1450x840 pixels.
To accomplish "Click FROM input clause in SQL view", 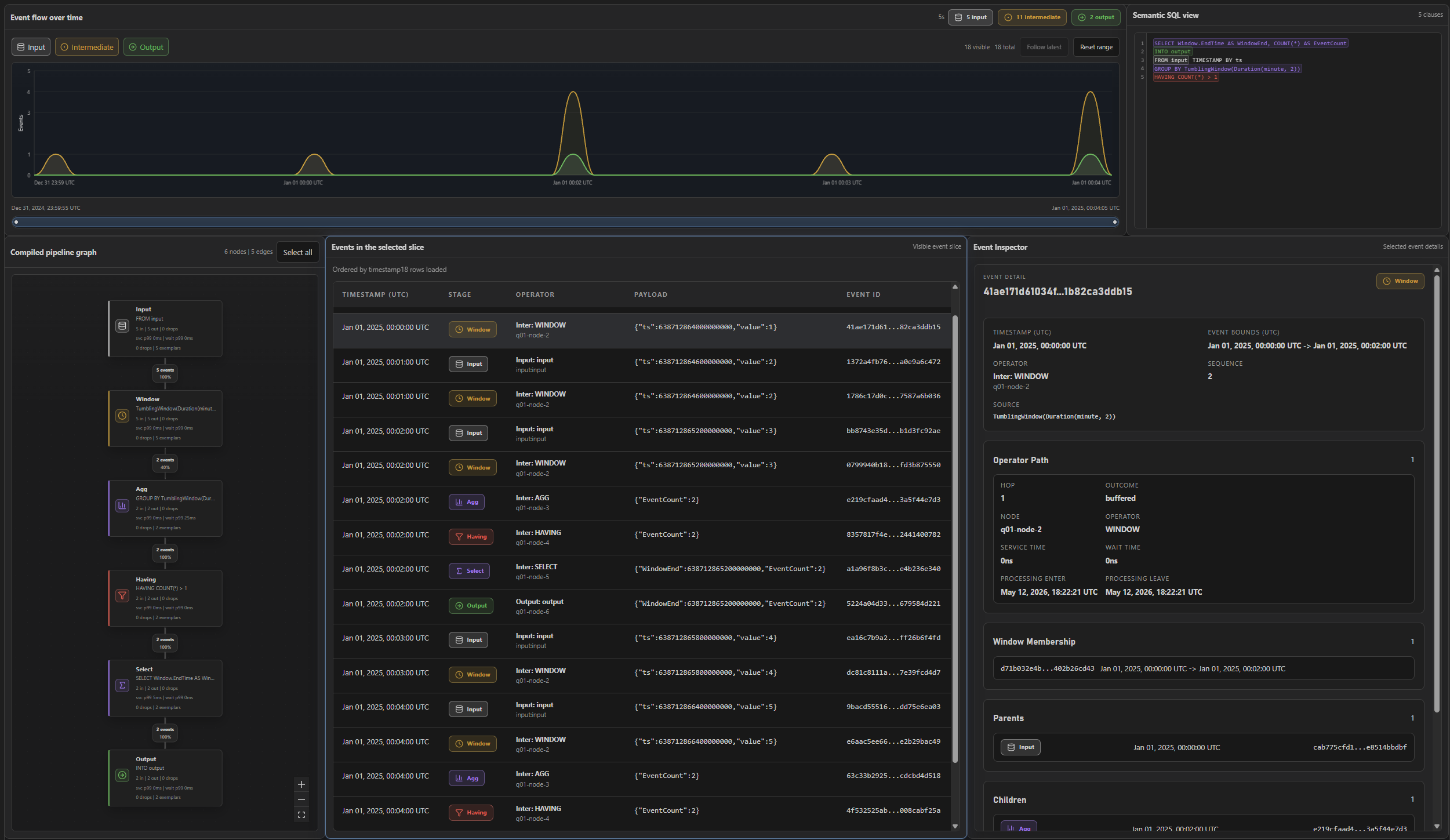I will pos(1171,60).
